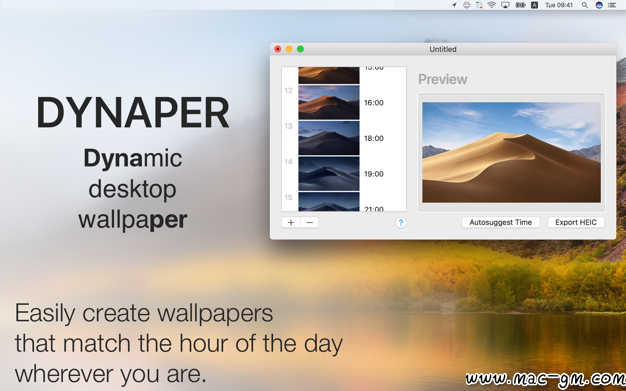
Task: Add a new wallpaper image with plus button
Action: [x=291, y=222]
